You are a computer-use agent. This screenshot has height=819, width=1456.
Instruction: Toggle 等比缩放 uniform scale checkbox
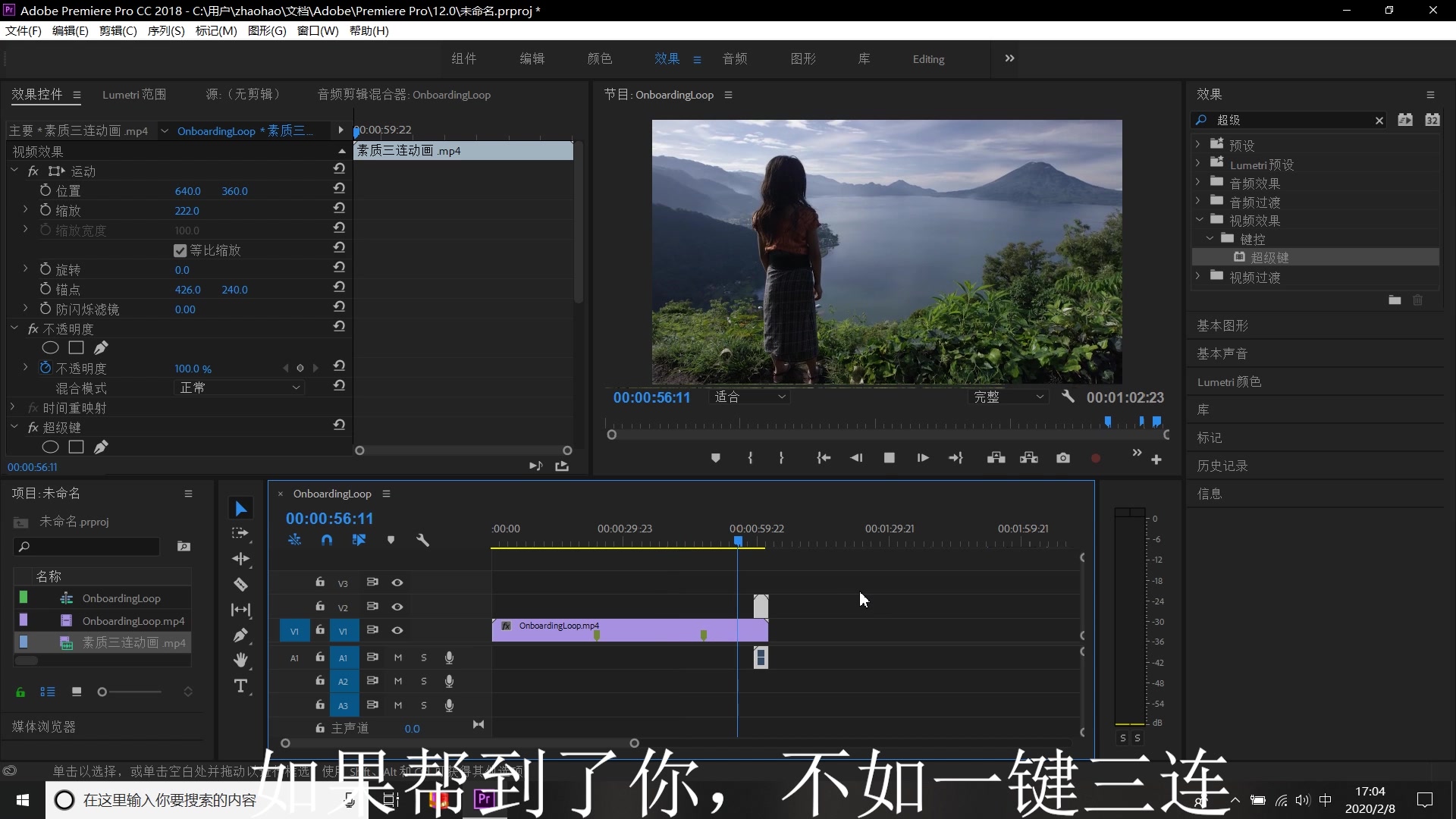click(x=180, y=250)
